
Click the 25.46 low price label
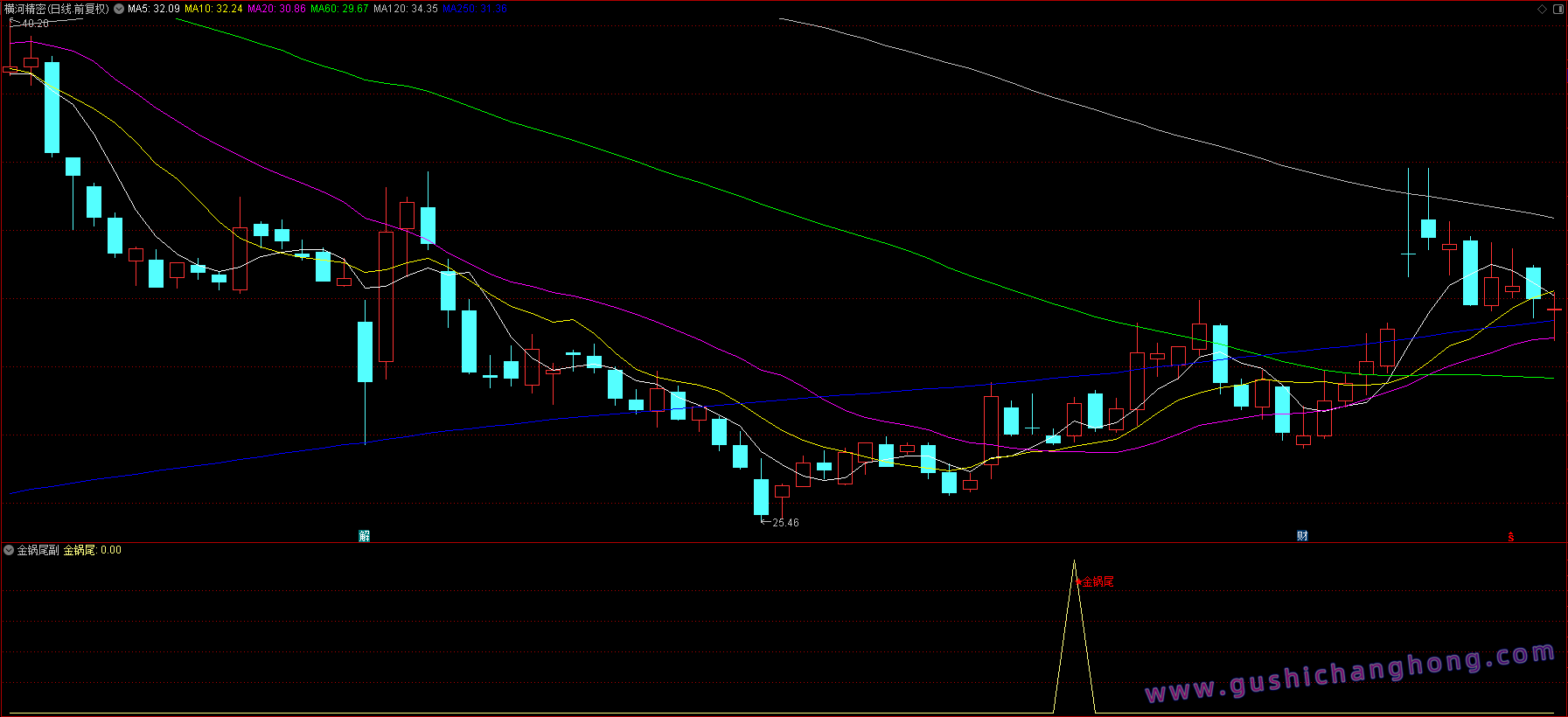point(785,523)
